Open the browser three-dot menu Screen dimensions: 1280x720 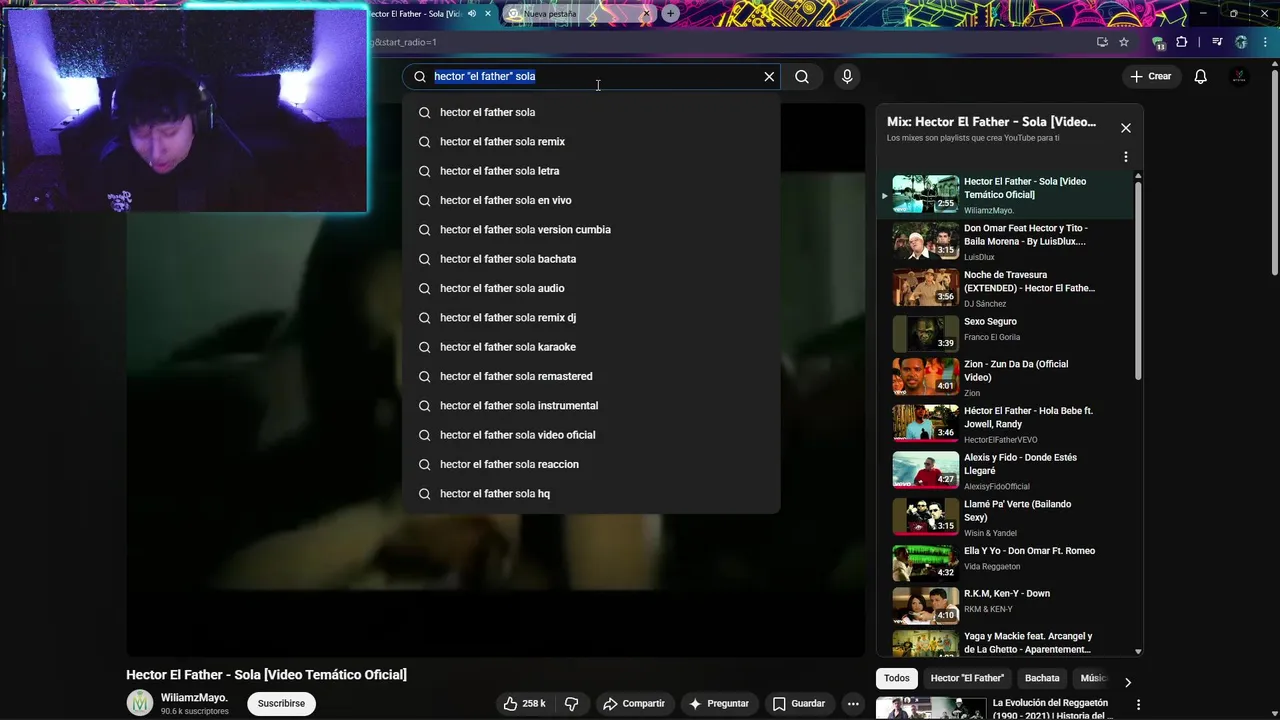(1266, 42)
